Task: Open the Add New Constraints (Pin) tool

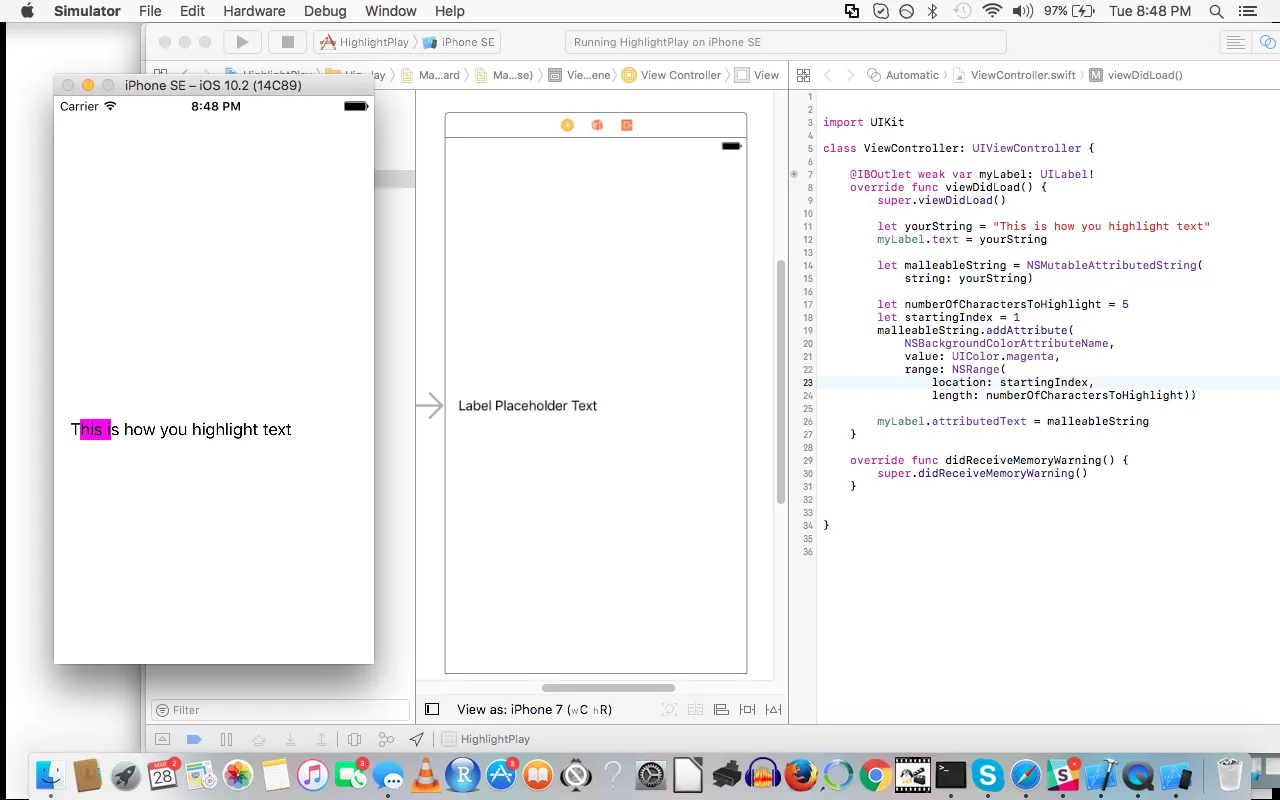Action: 747,710
